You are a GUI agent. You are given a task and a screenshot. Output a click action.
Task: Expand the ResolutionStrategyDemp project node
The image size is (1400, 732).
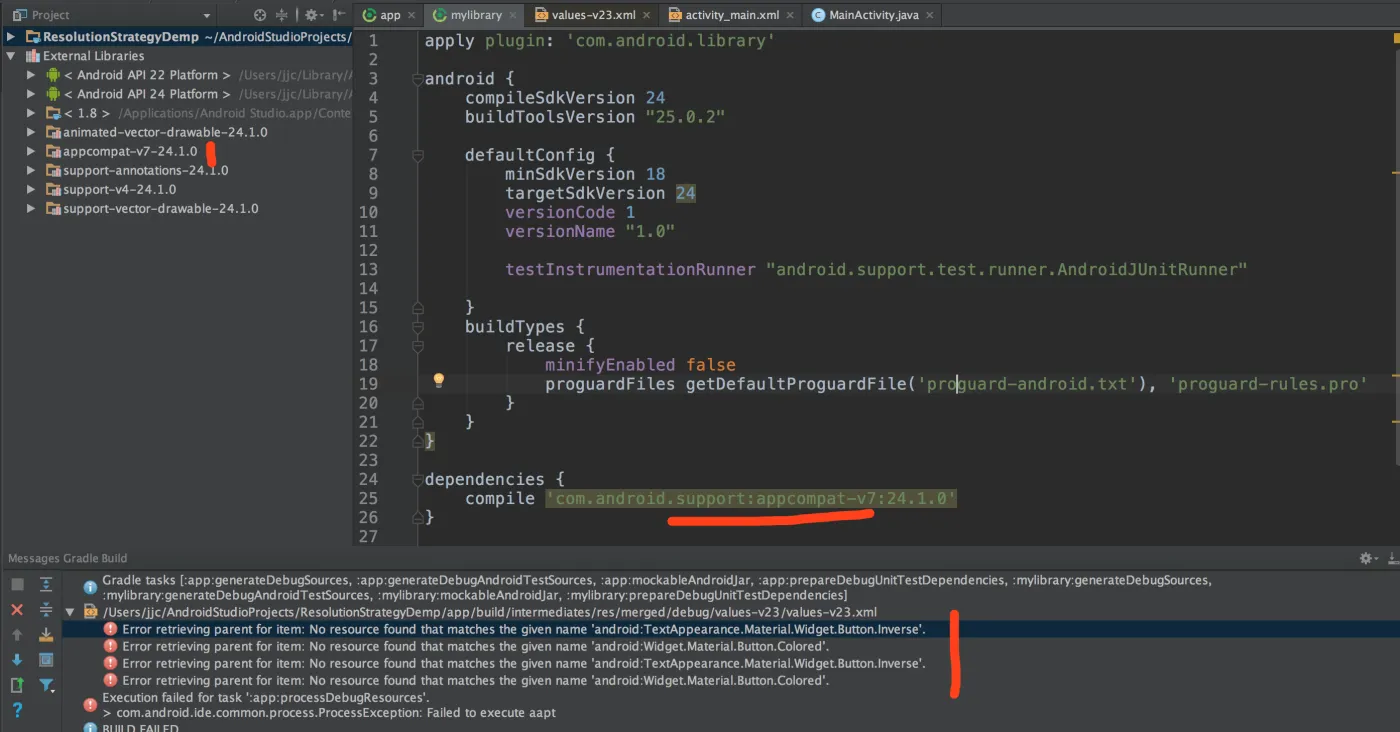10,37
